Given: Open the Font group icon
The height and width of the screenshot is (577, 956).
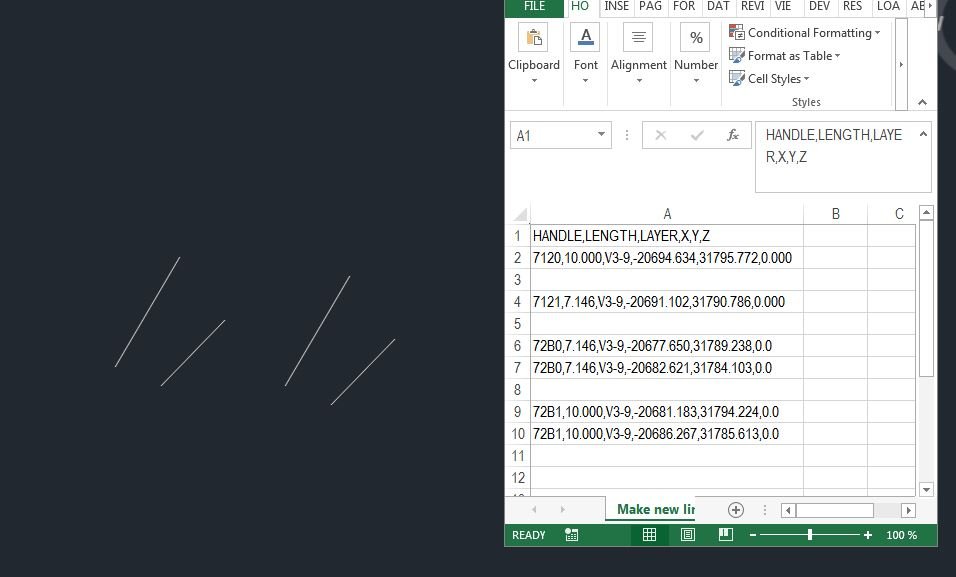Looking at the screenshot, I should pyautogui.click(x=585, y=37).
